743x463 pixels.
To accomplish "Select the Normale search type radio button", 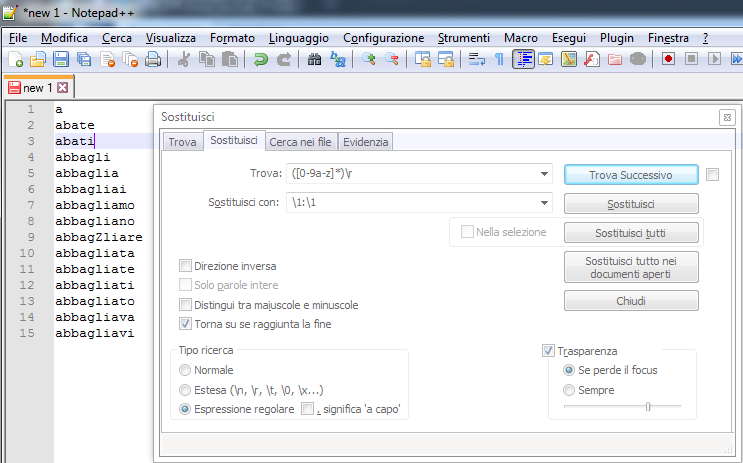I will click(185, 370).
